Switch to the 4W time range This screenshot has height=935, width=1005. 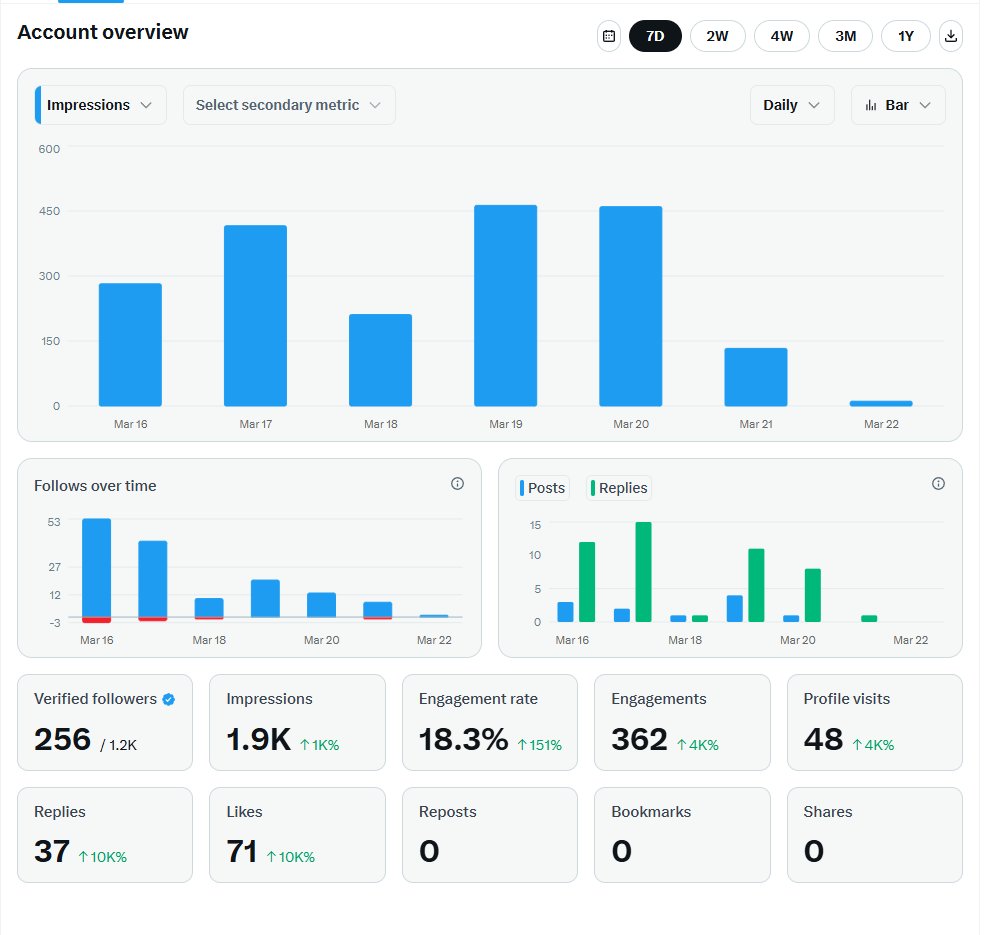click(781, 36)
